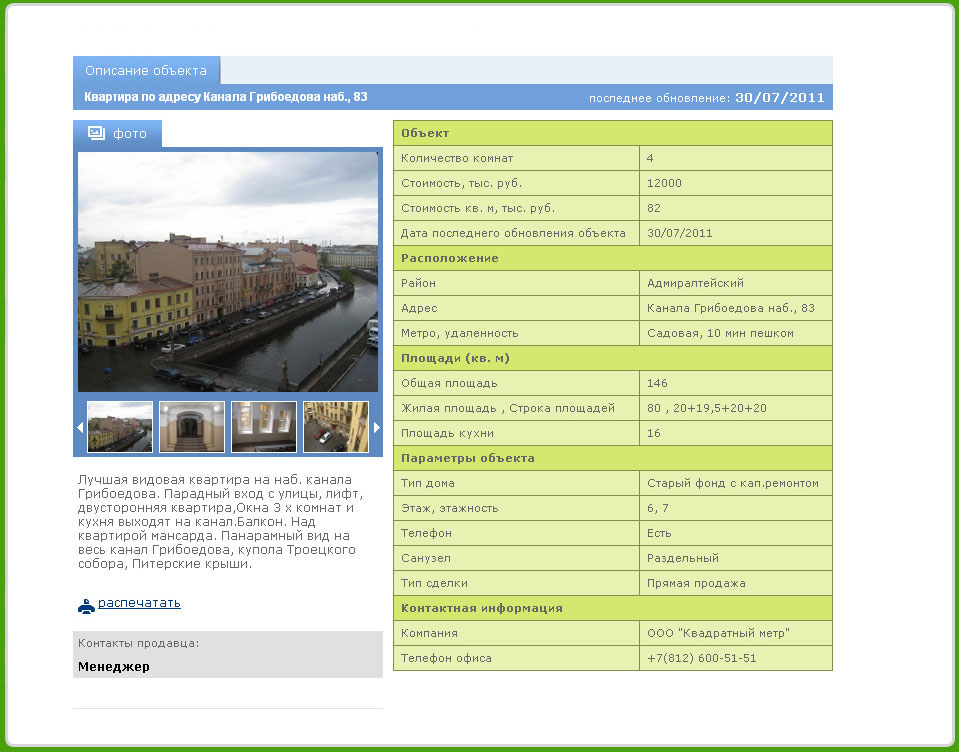Select the canal view thumbnail
Viewport: 959px width, 752px height.
click(120, 427)
